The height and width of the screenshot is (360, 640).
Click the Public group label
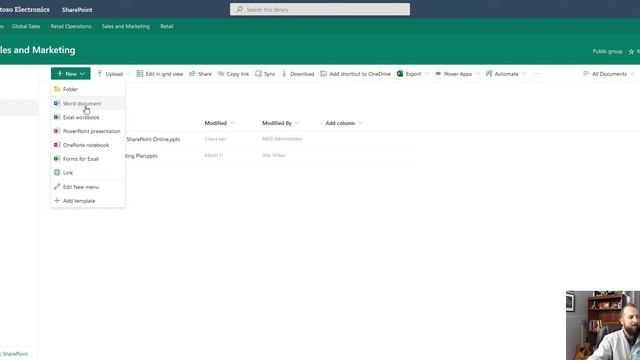coord(607,51)
